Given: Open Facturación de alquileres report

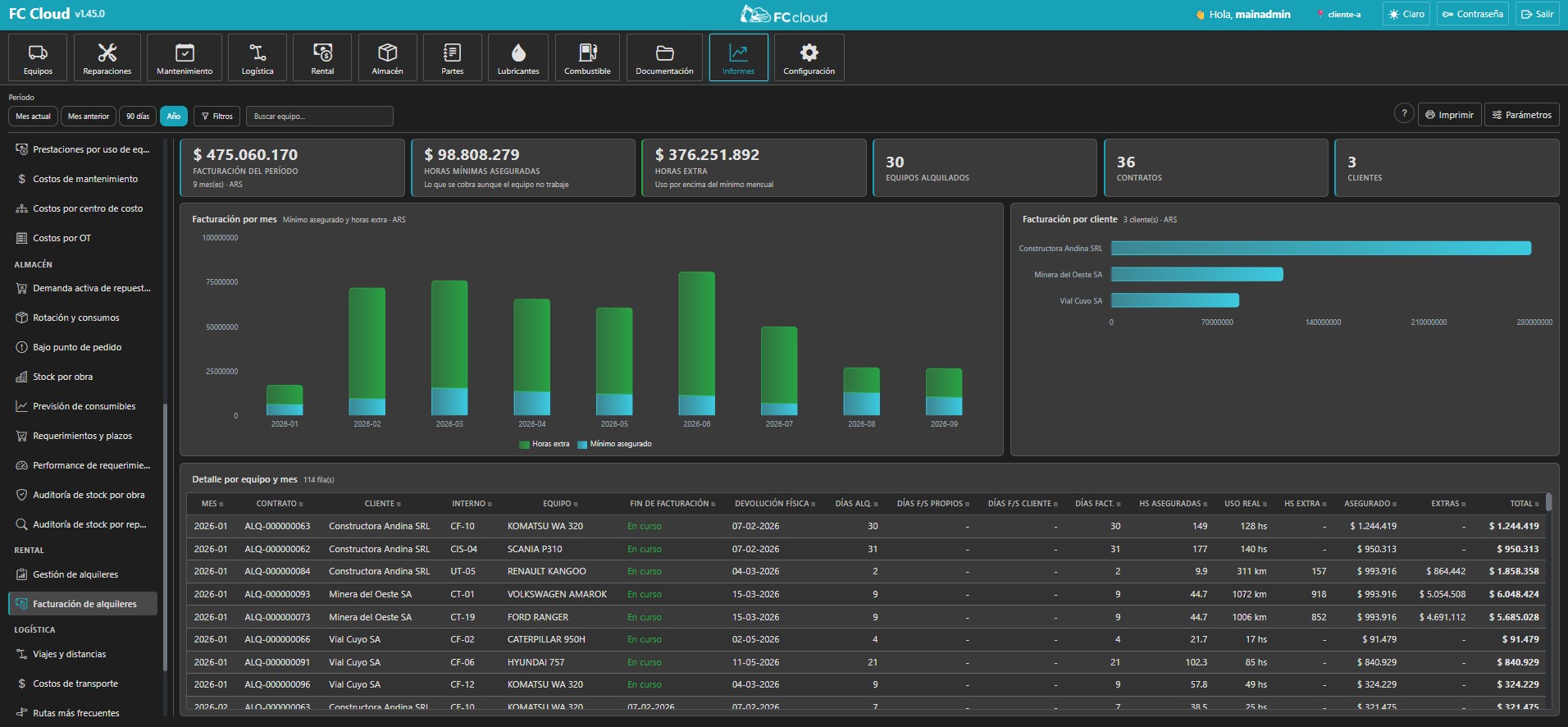Looking at the screenshot, I should [84, 604].
